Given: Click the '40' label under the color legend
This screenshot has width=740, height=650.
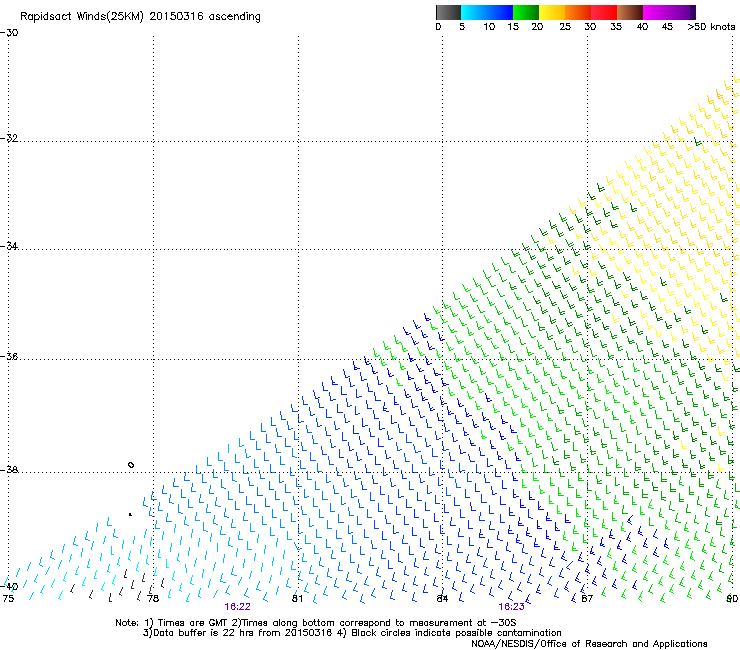Looking at the screenshot, I should click(642, 27).
